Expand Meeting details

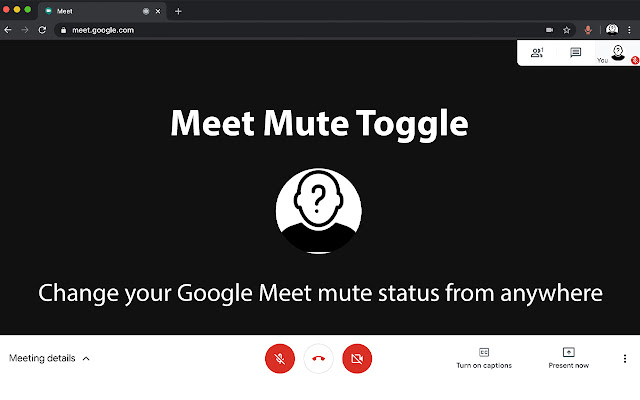(49, 358)
